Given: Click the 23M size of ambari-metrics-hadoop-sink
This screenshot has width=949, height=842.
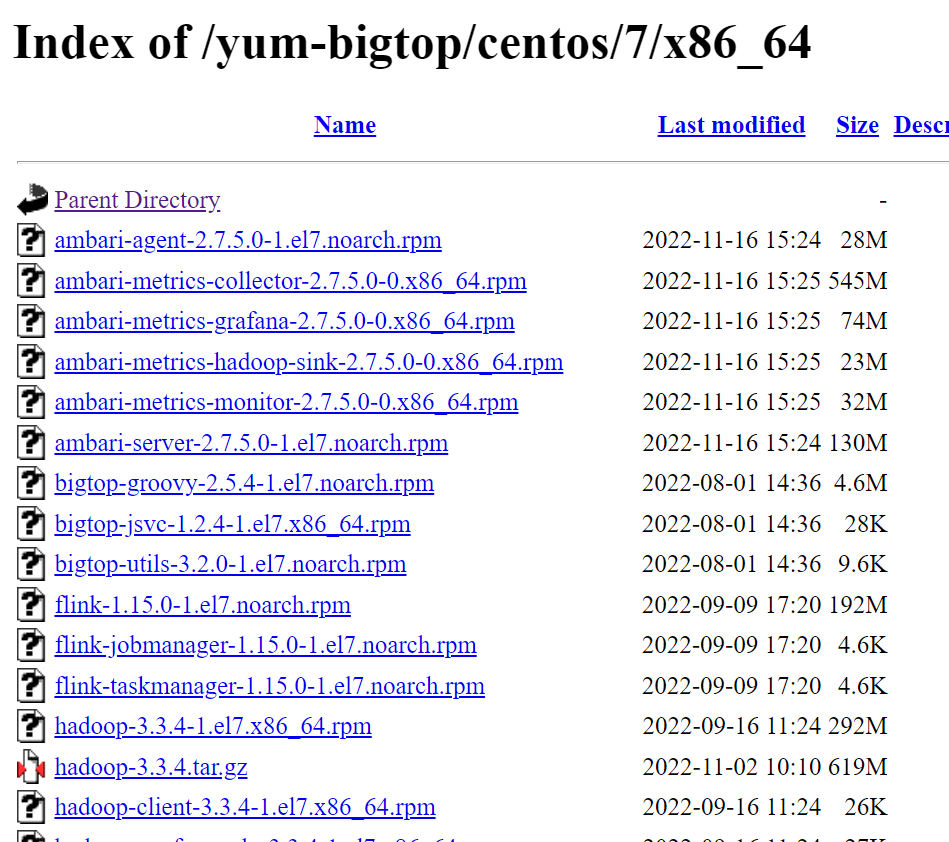Looking at the screenshot, I should (864, 362).
